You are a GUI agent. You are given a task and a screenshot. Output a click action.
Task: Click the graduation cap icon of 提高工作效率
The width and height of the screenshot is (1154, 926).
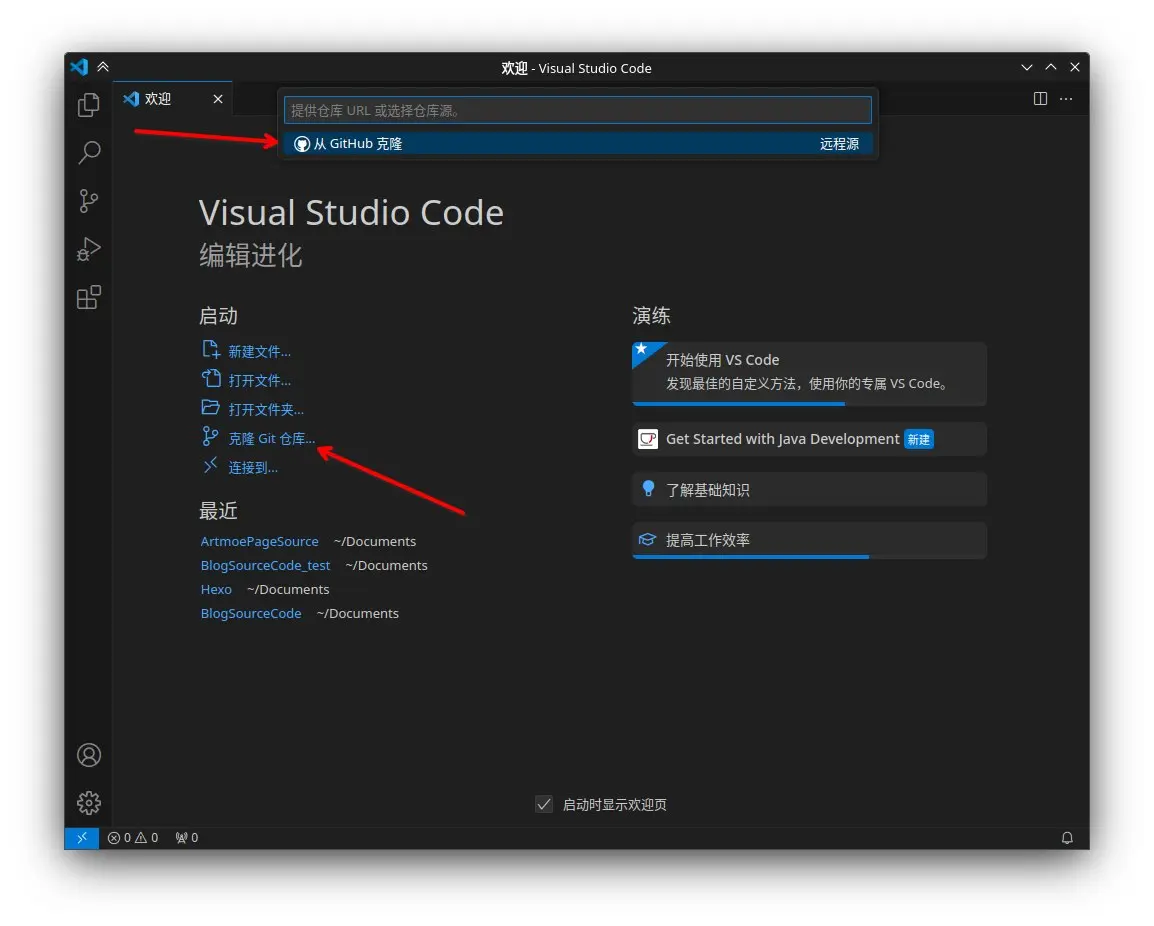[x=647, y=540]
